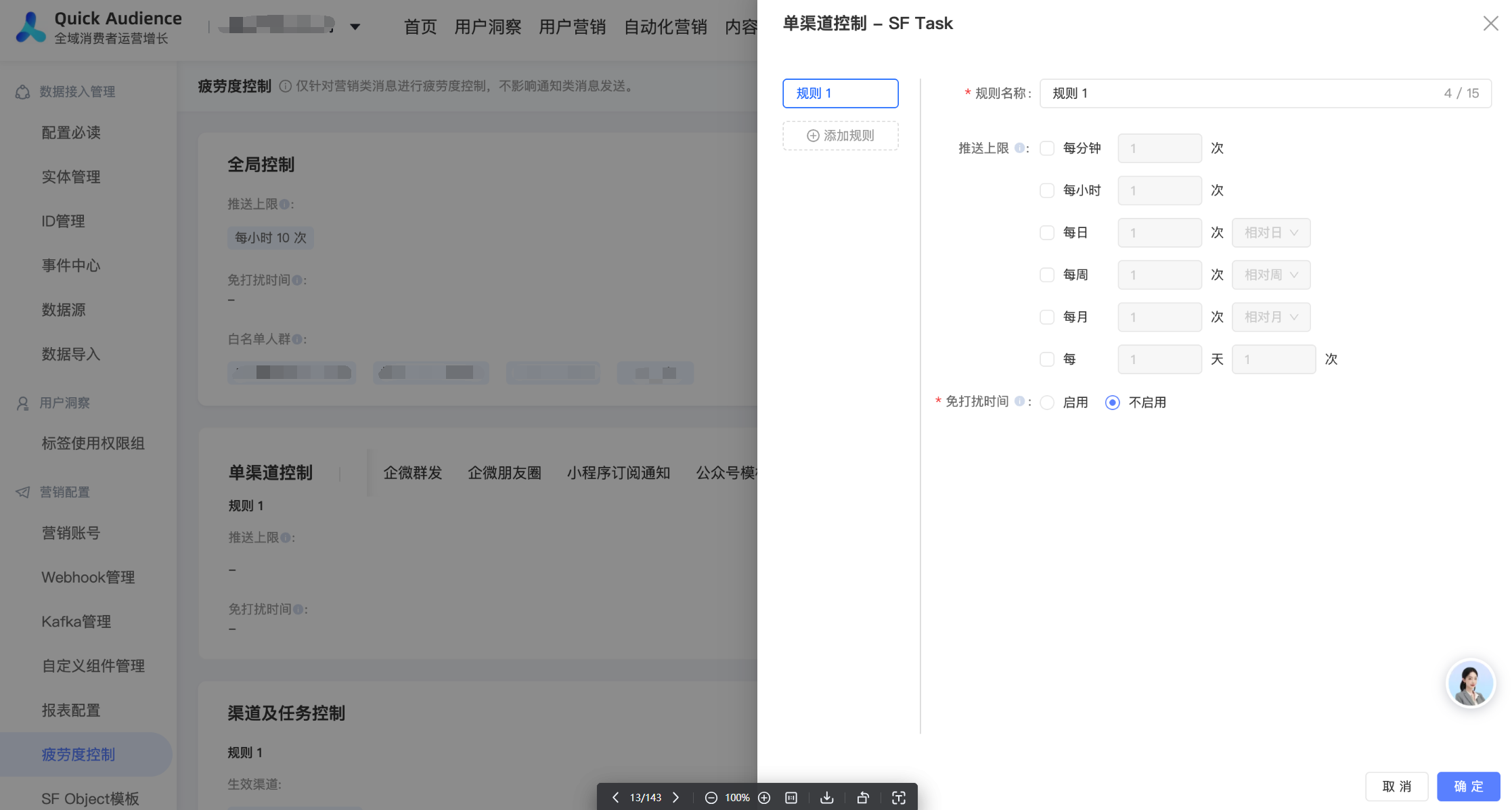Click the Quick Audience logo icon
The image size is (1512, 810).
[x=31, y=27]
